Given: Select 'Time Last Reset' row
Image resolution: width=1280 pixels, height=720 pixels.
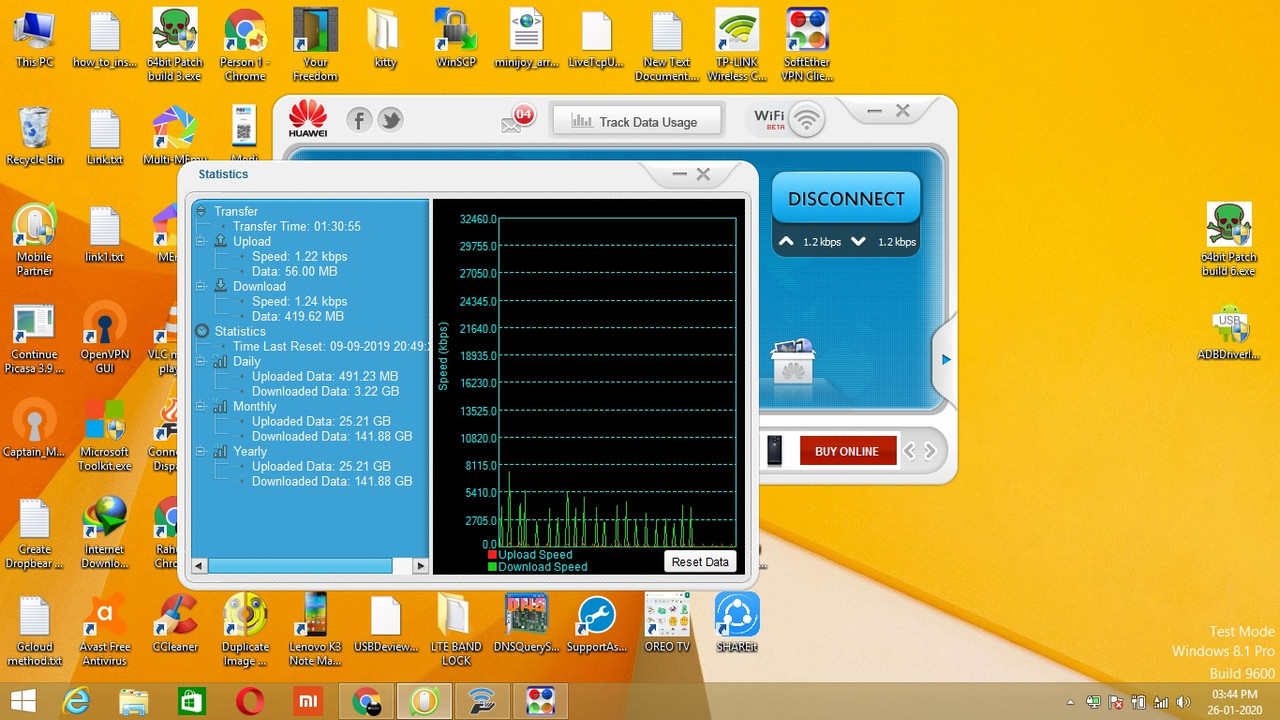Looking at the screenshot, I should point(331,346).
